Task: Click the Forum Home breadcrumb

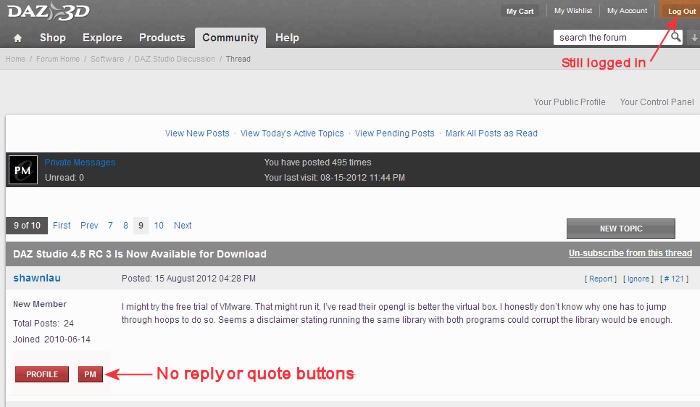Action: 58,59
